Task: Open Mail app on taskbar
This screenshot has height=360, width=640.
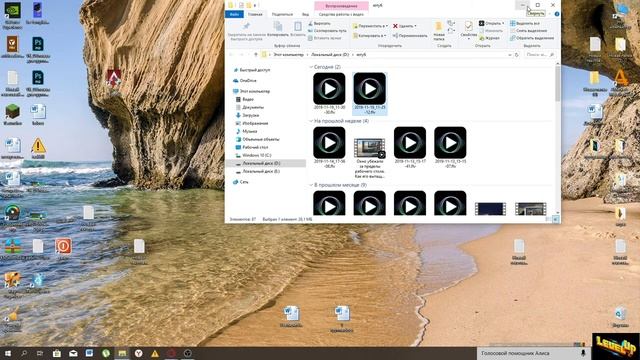Action: click(73, 353)
